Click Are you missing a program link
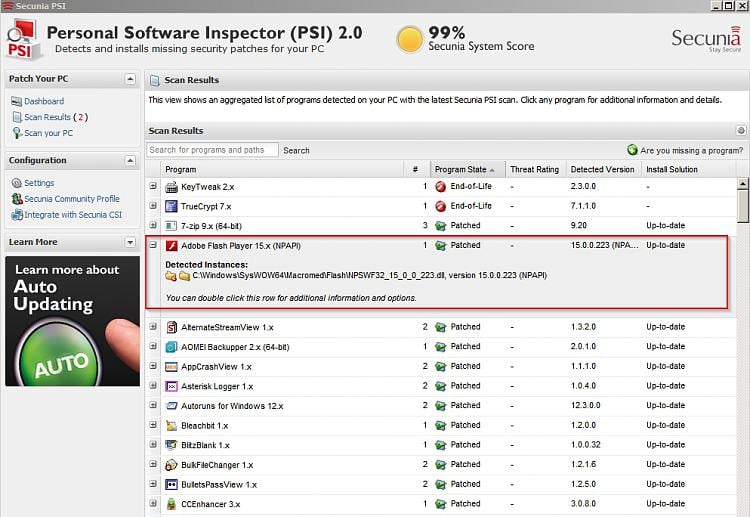Screen dimensions: 750x517 click(691, 151)
